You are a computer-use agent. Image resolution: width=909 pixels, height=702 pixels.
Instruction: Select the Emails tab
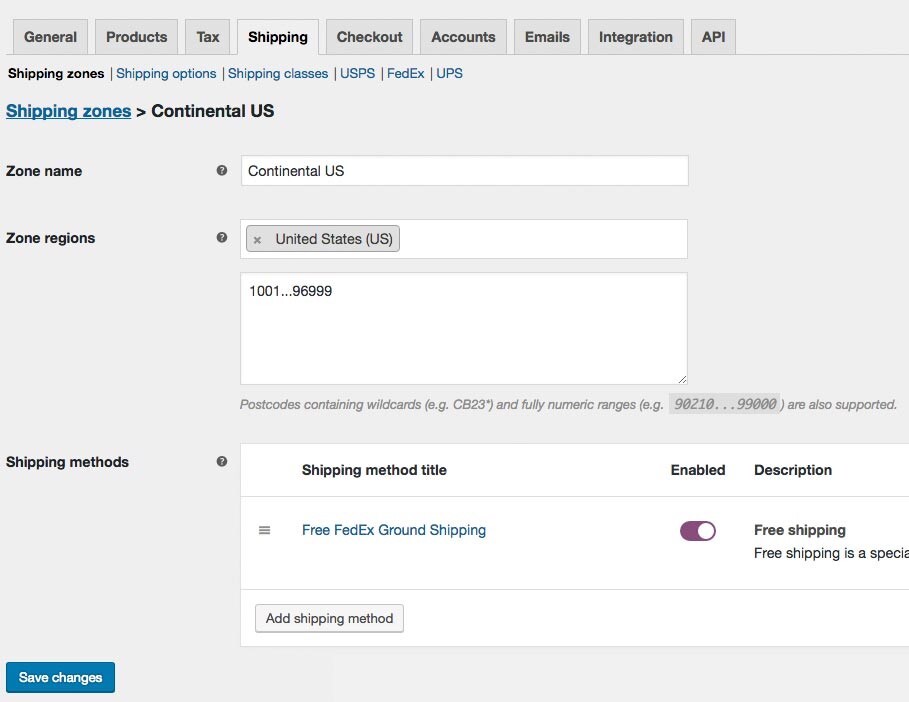click(x=547, y=37)
